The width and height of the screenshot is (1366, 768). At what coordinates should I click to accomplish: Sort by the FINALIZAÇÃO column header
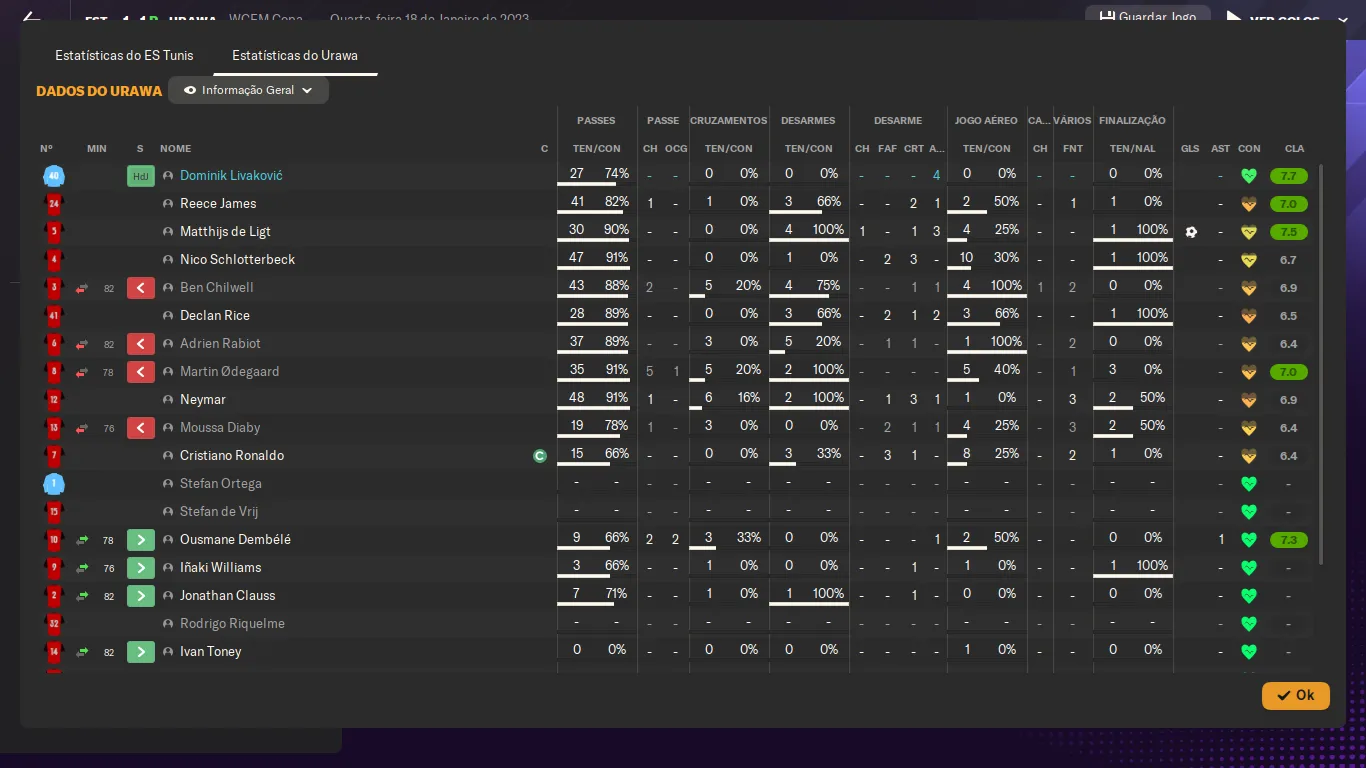[x=1132, y=121]
